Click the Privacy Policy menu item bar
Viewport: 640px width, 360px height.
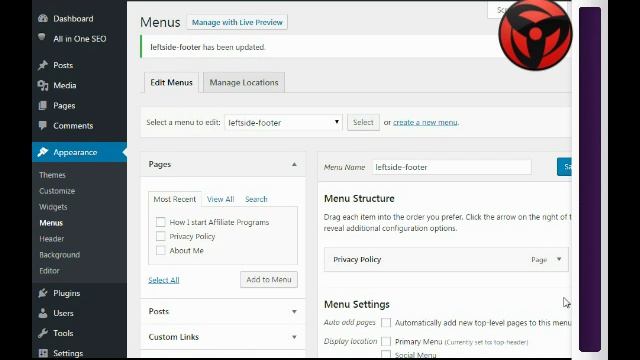pyautogui.click(x=446, y=259)
